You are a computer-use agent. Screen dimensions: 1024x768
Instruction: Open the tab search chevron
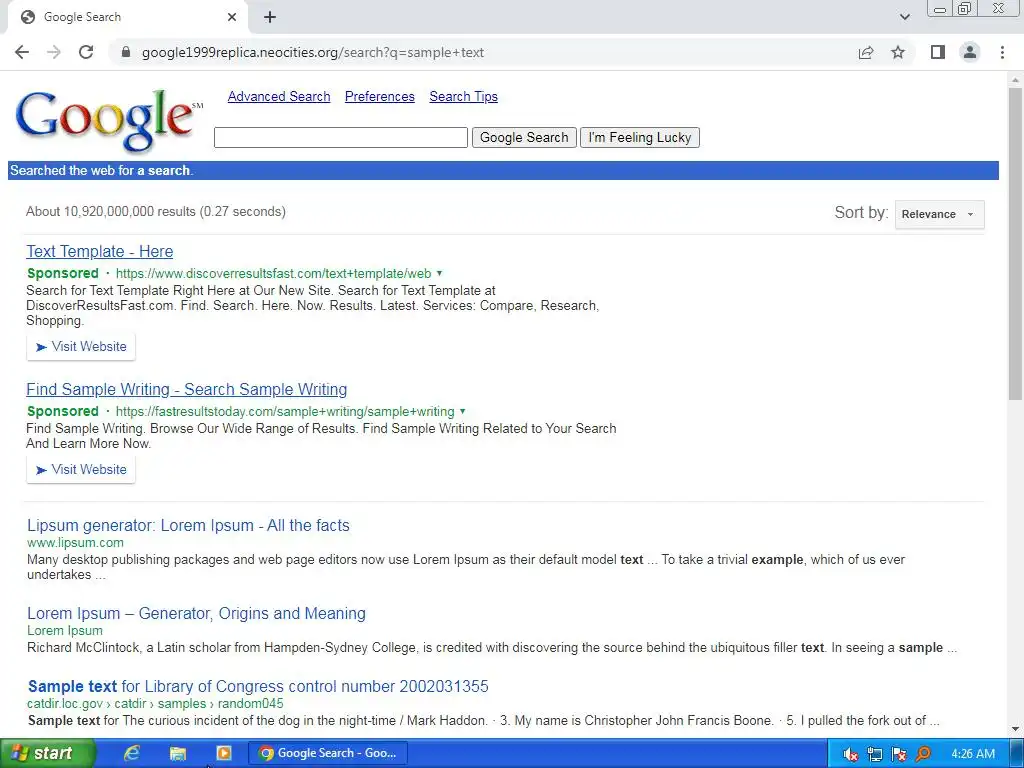(x=904, y=17)
